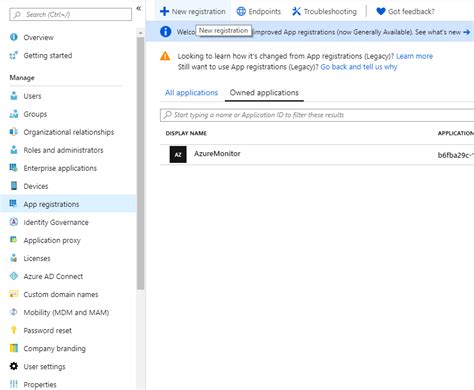Click the Azure AD Connect diamond icon
The width and height of the screenshot is (474, 390).
[14, 276]
